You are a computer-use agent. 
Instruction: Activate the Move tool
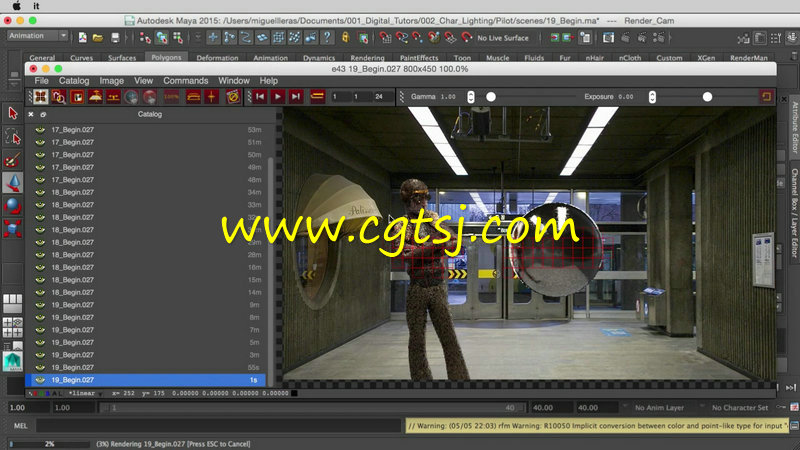[13, 183]
